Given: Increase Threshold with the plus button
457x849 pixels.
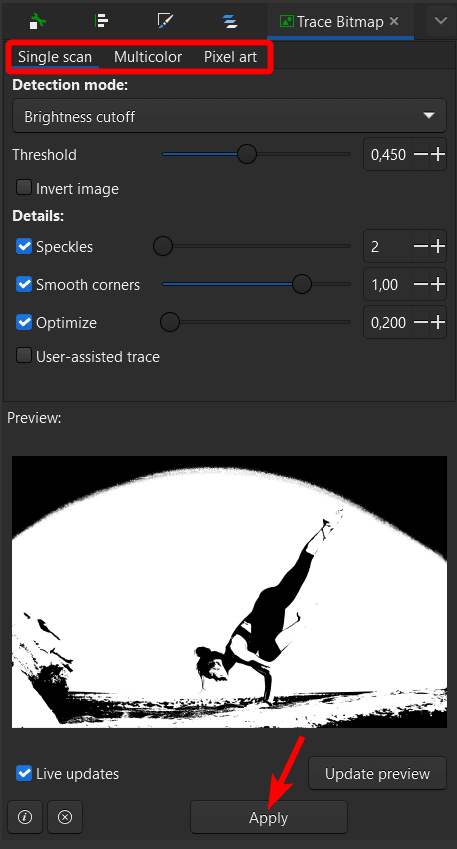Looking at the screenshot, I should (x=438, y=154).
